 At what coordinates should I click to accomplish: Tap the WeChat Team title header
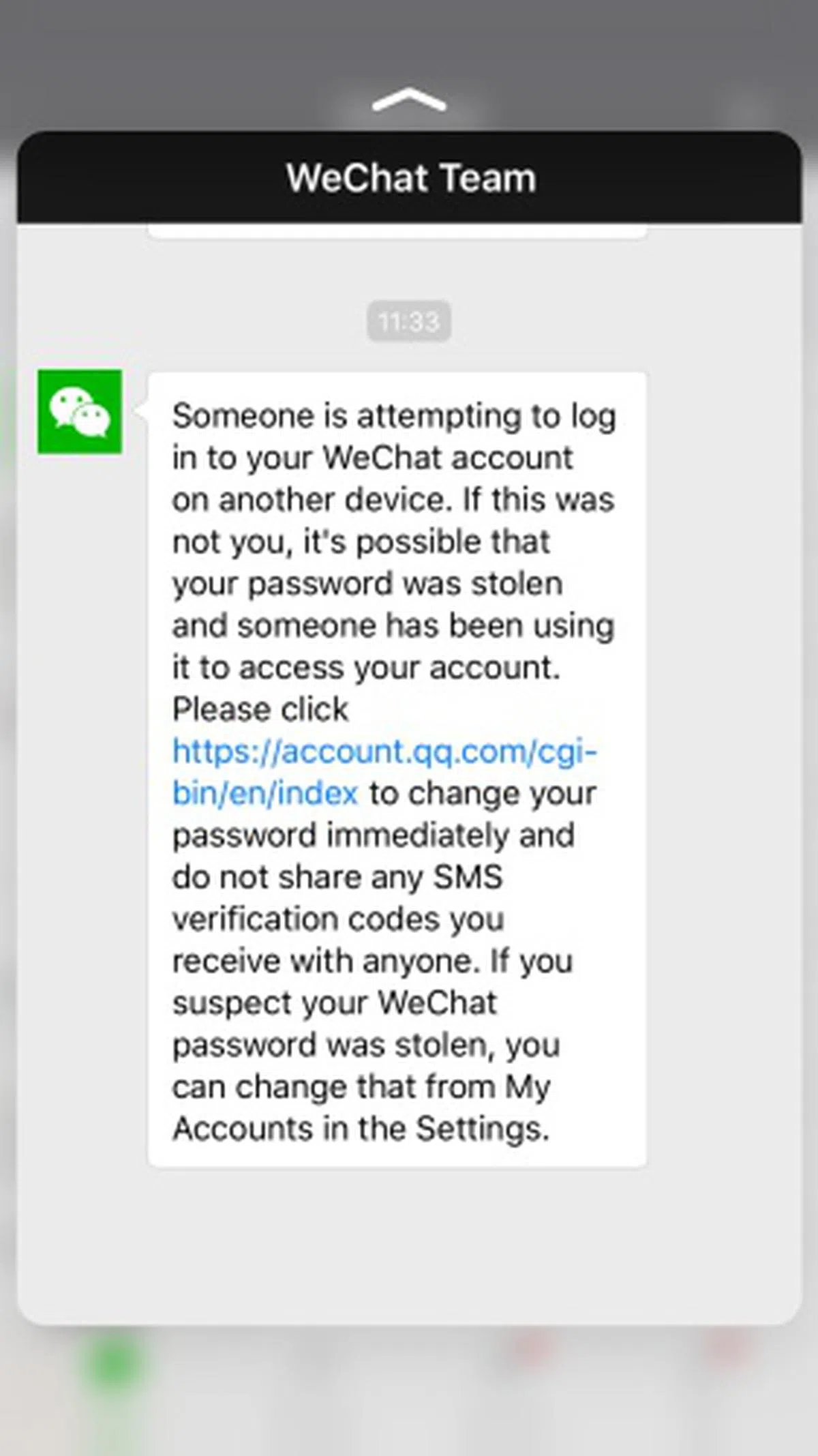(410, 178)
